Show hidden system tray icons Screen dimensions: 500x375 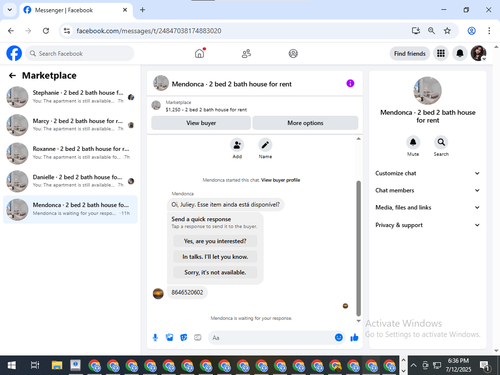413,365
